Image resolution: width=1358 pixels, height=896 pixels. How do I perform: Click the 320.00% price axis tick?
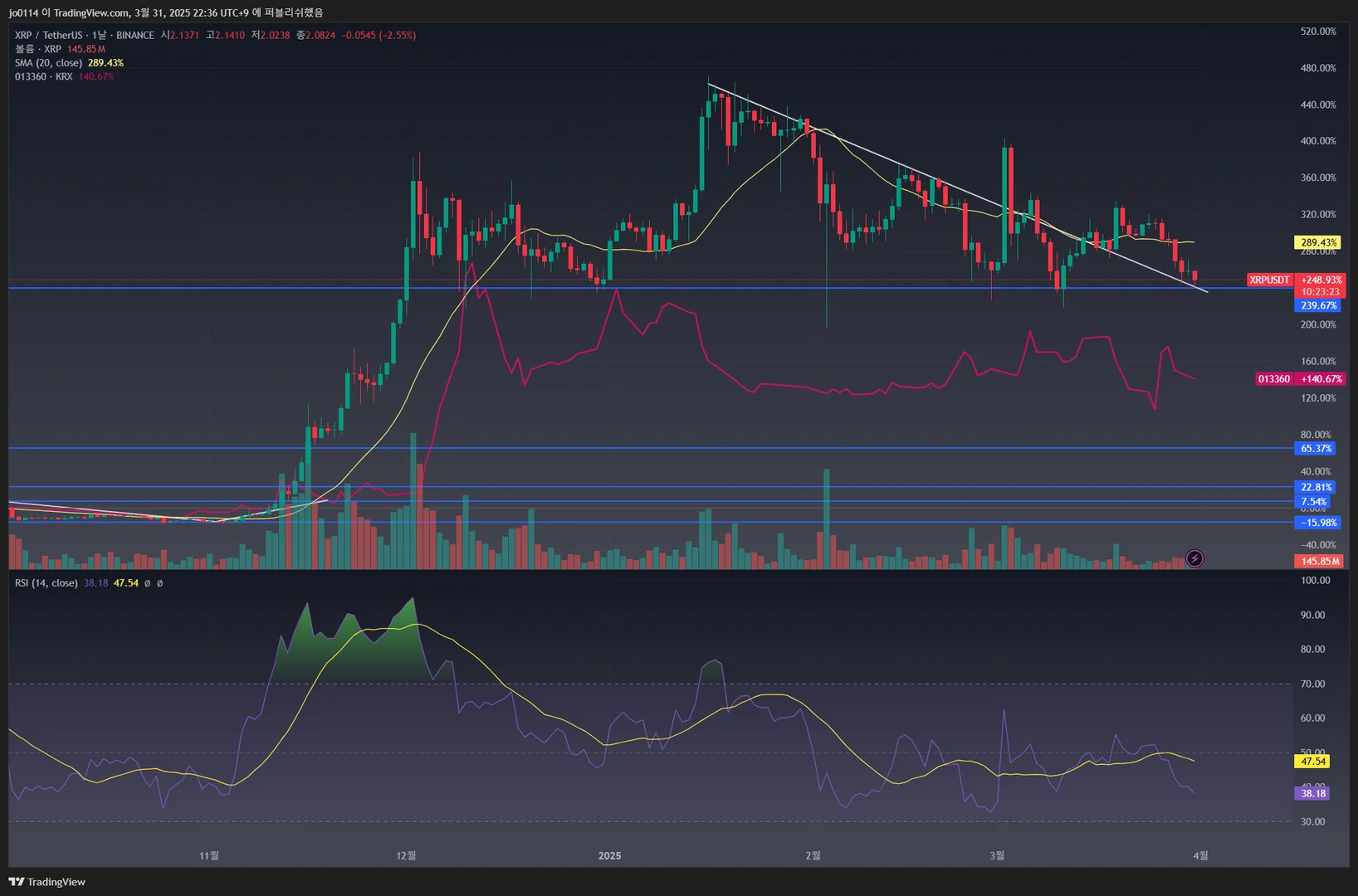(x=1318, y=214)
